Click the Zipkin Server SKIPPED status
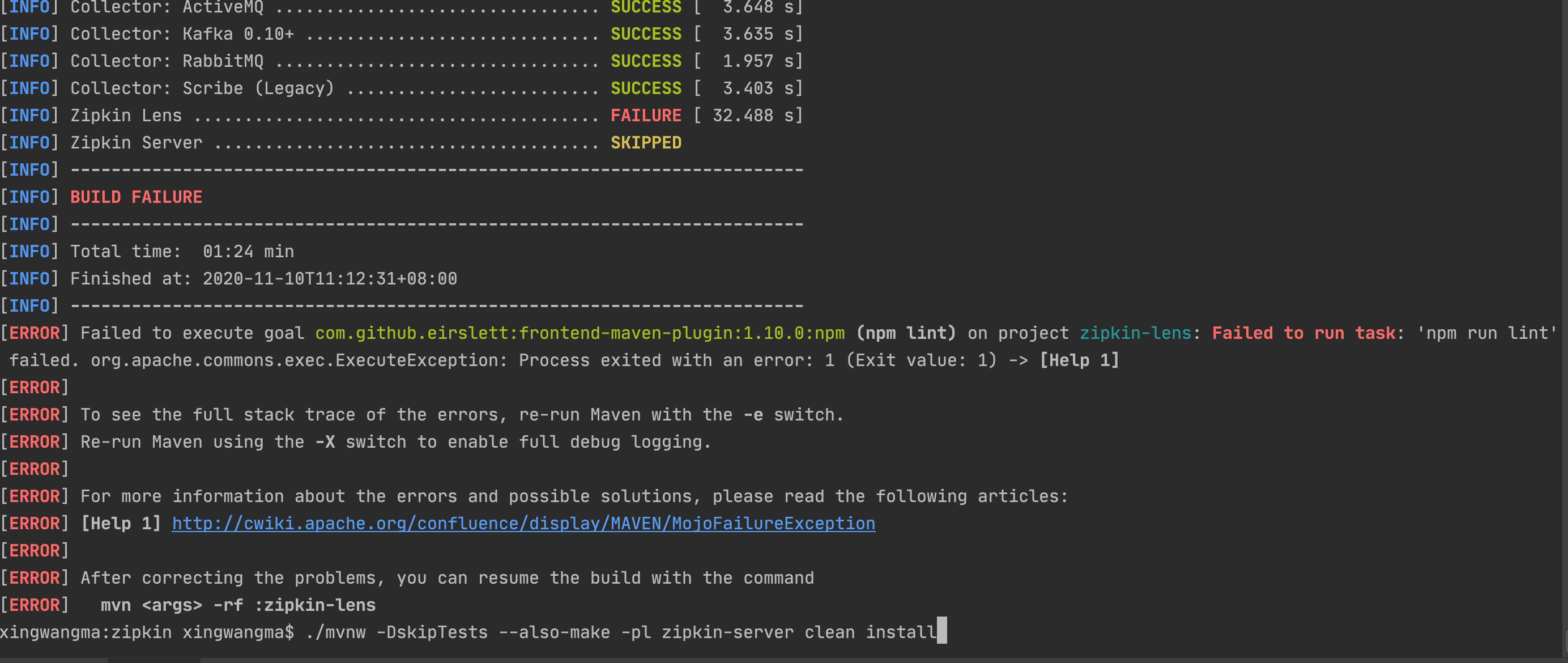Viewport: 1568px width, 663px height. coord(646,142)
